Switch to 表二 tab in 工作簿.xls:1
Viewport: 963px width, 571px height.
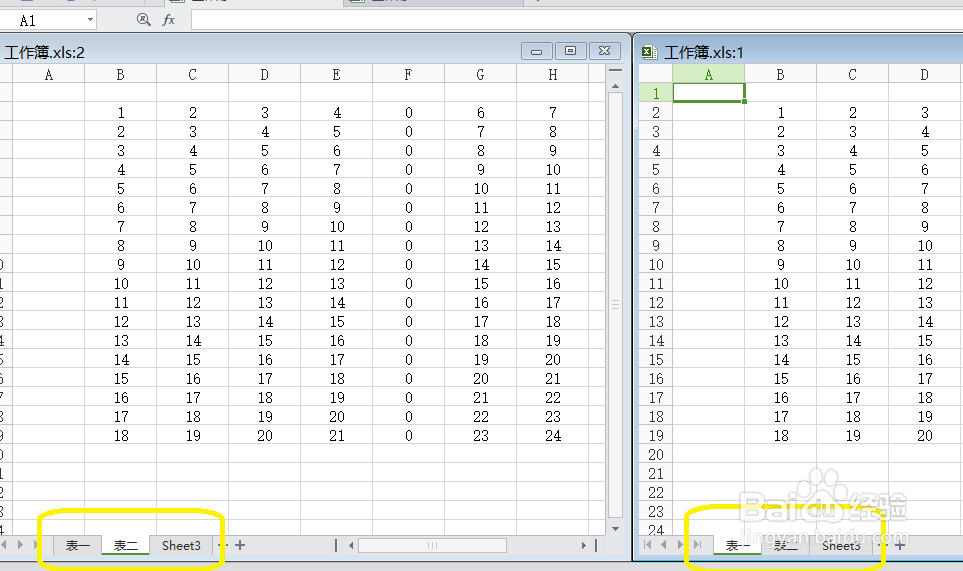coord(786,545)
